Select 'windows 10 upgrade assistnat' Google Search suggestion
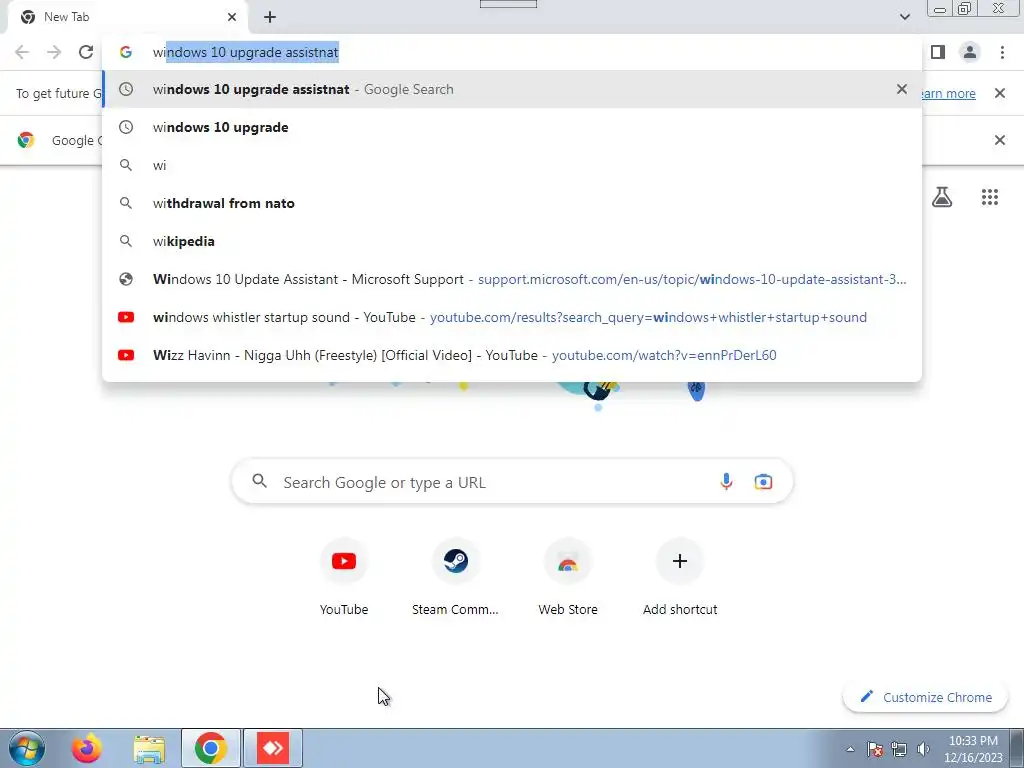The image size is (1024, 768). tap(512, 89)
